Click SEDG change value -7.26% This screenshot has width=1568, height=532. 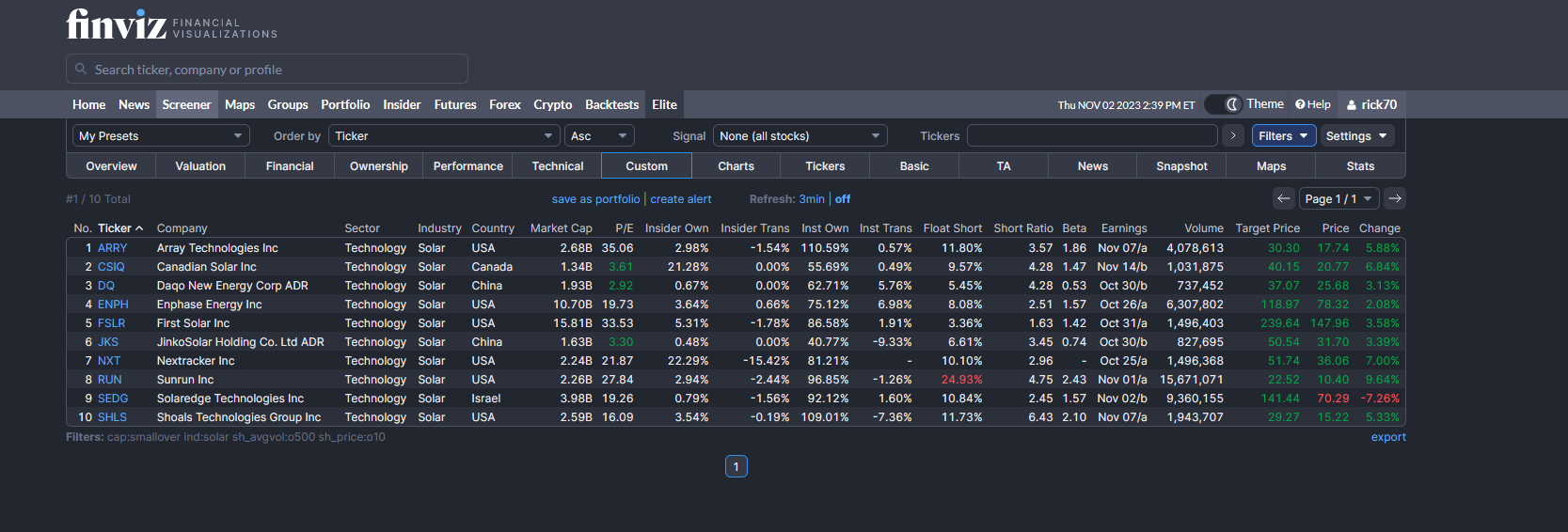[x=1380, y=399]
